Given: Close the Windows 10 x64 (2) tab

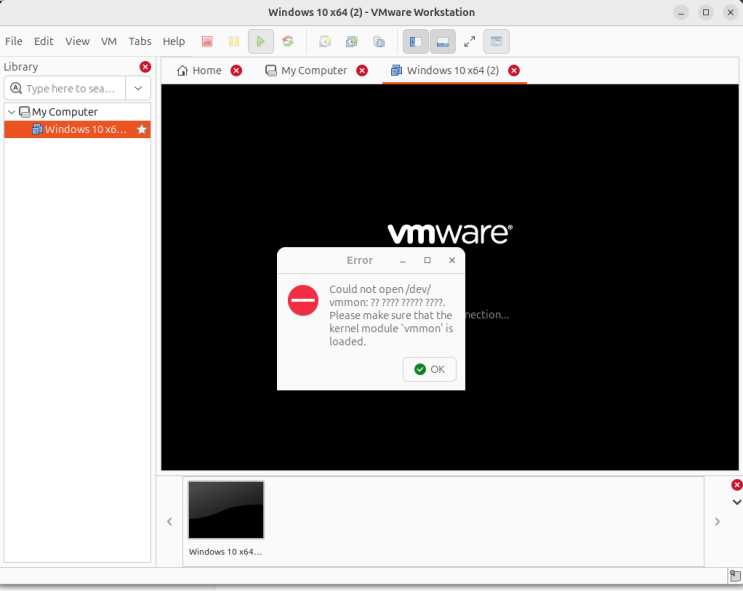Looking at the screenshot, I should [514, 71].
